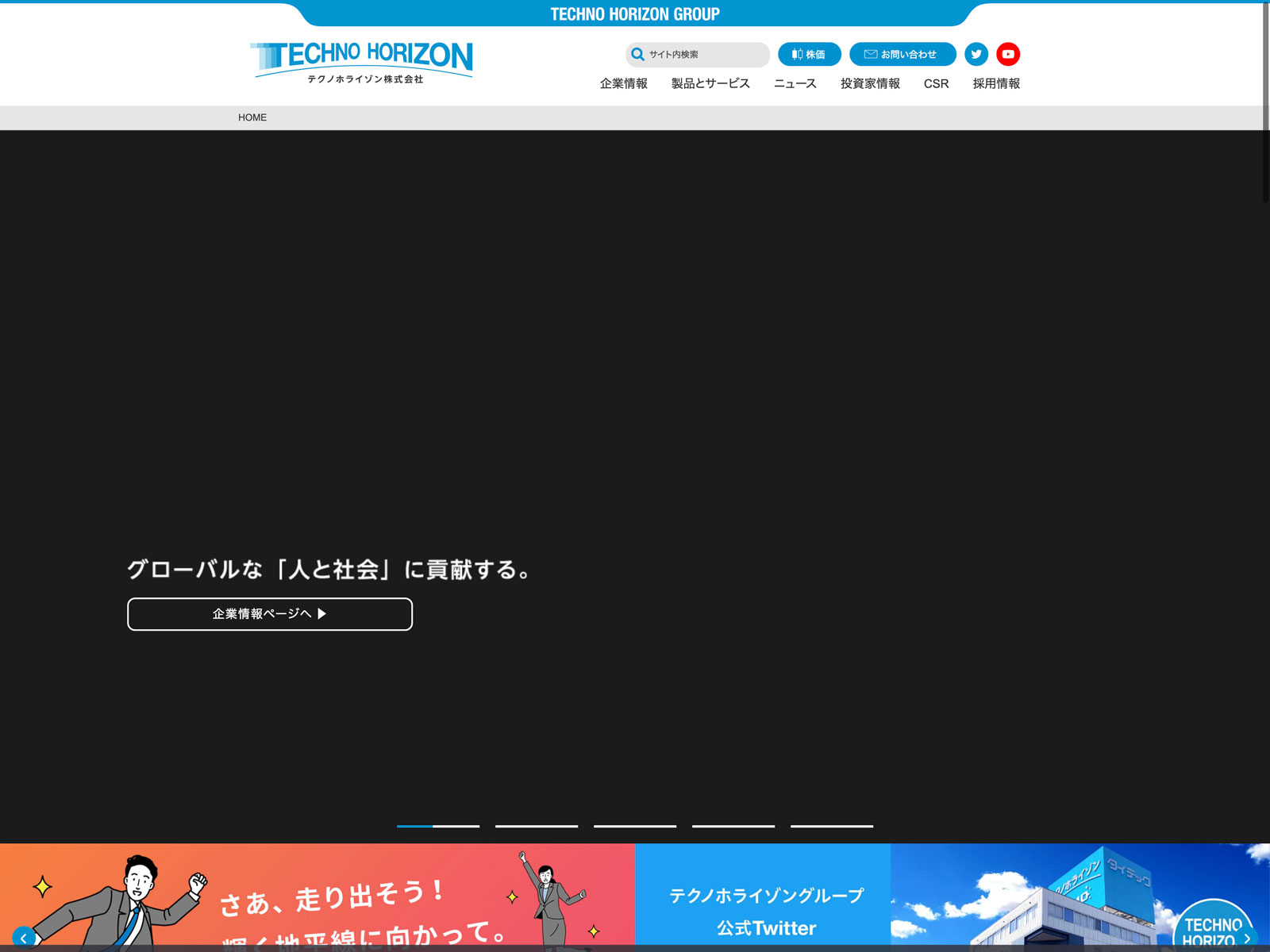The height and width of the screenshot is (952, 1270).
Task: Open the YouTube channel icon
Action: click(x=1008, y=54)
